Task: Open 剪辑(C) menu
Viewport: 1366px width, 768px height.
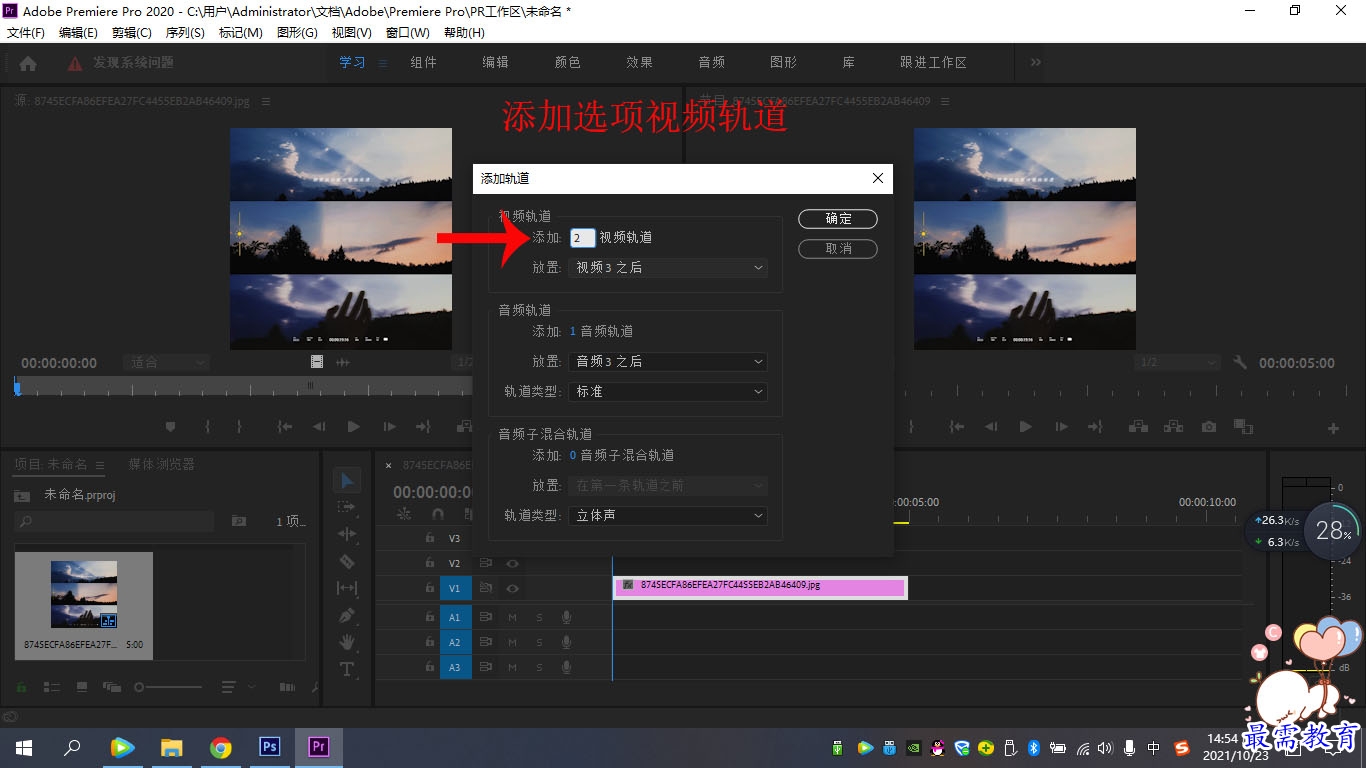Action: click(x=132, y=32)
